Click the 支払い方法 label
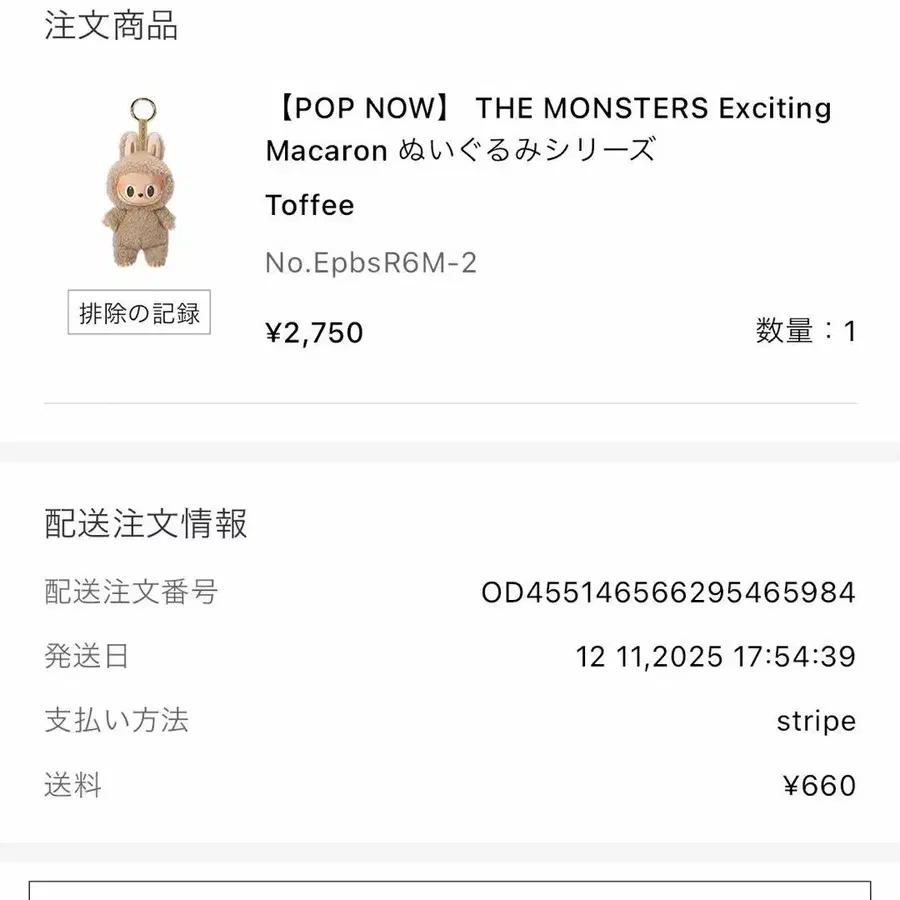Image resolution: width=900 pixels, height=900 pixels. click(117, 721)
